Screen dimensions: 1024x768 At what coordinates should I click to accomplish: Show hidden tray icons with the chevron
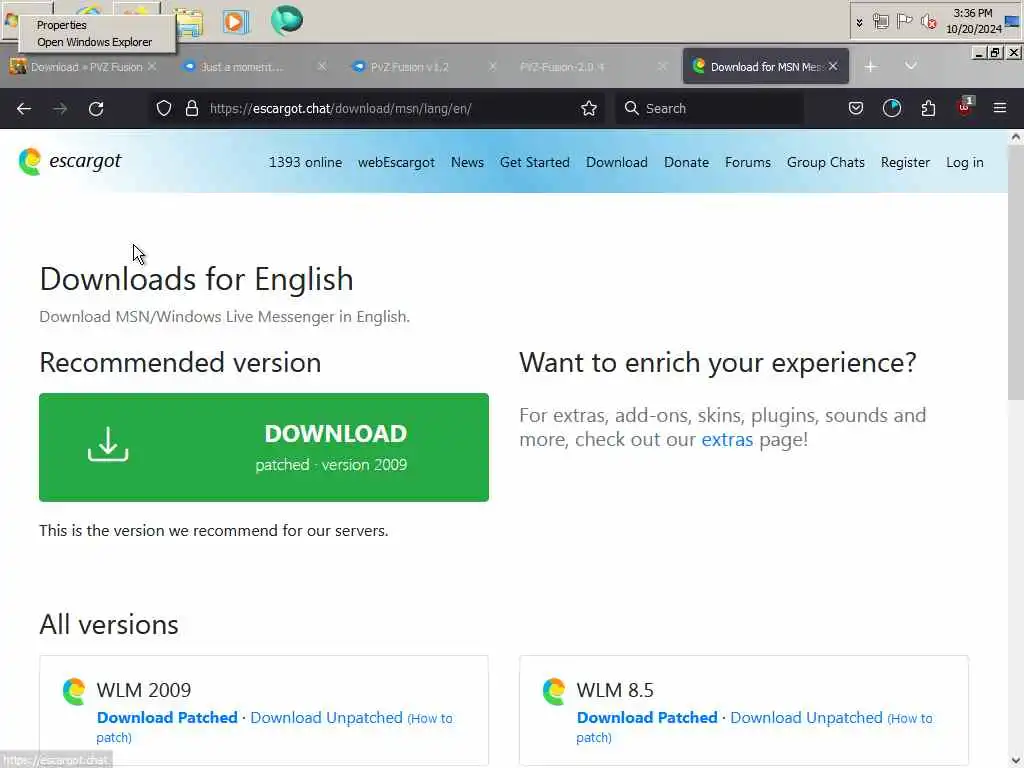coord(859,23)
